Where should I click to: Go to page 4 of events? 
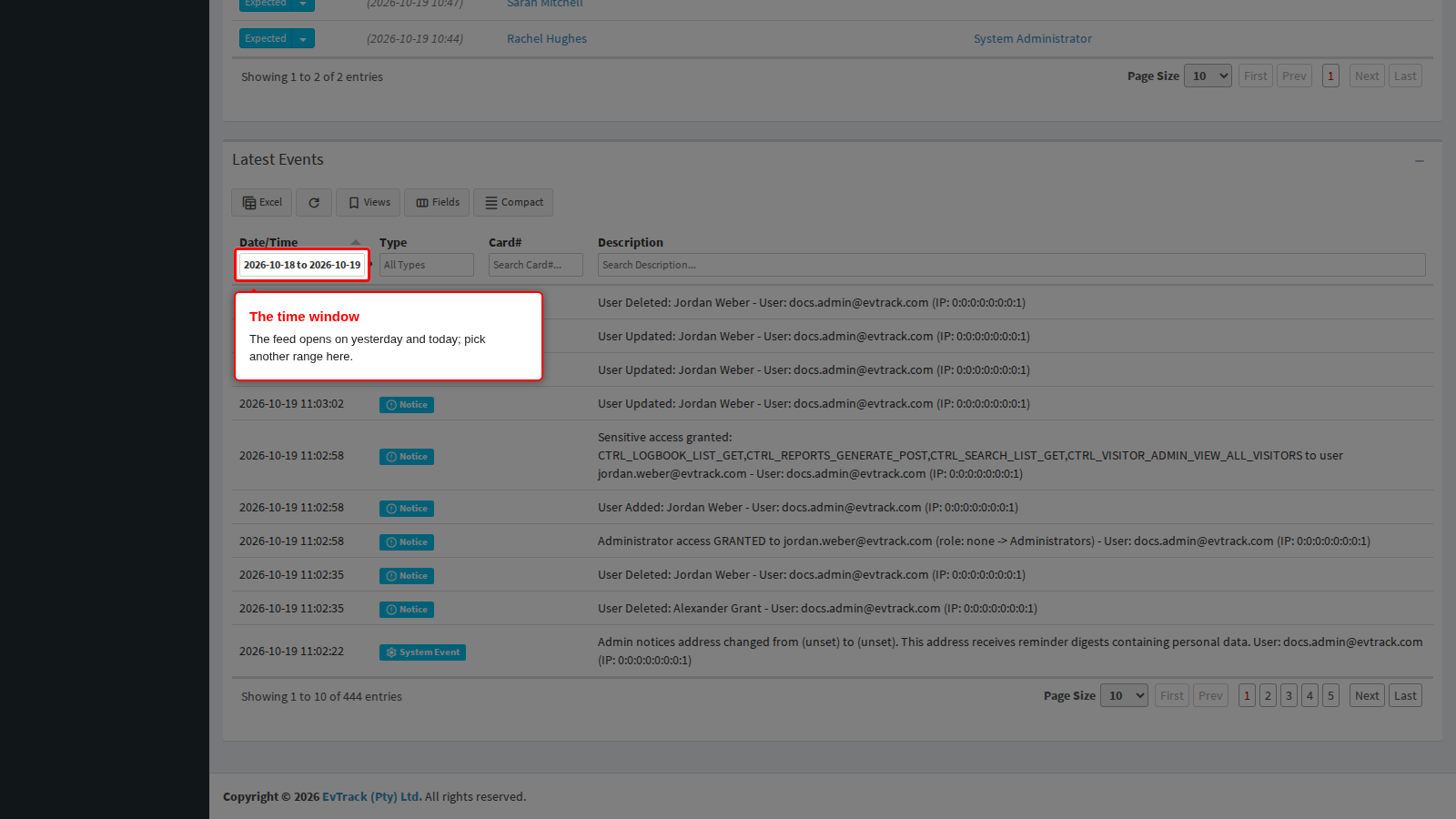click(x=1309, y=696)
